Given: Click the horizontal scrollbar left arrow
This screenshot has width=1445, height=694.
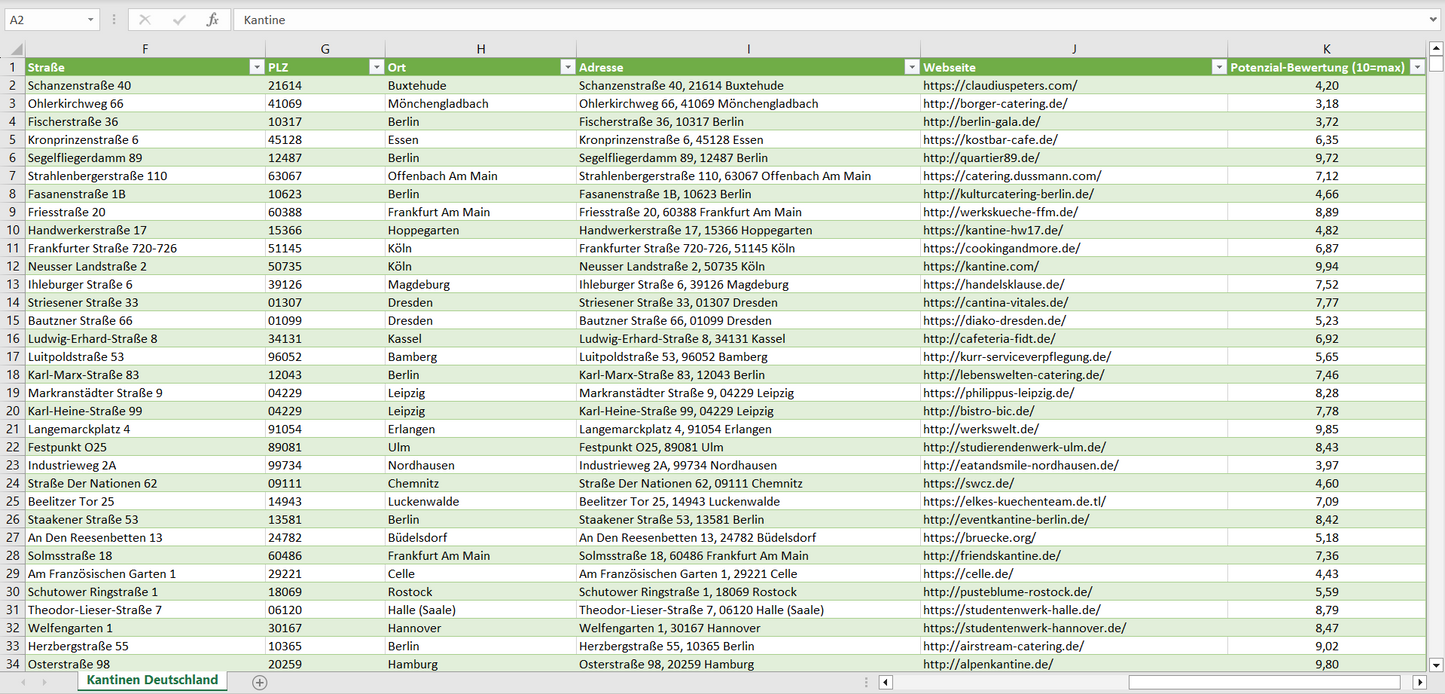Looking at the screenshot, I should coord(886,682).
